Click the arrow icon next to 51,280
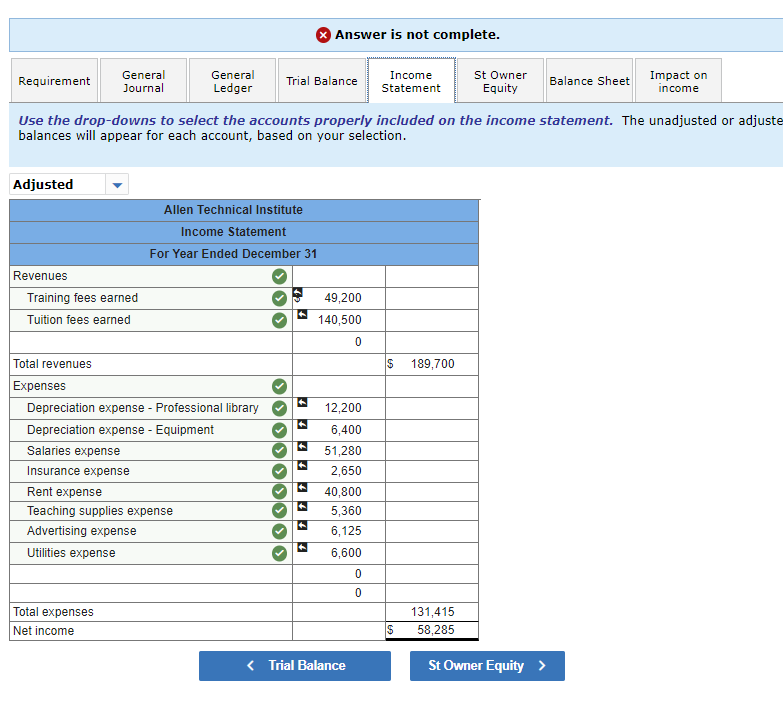783x712 pixels. coord(302,446)
